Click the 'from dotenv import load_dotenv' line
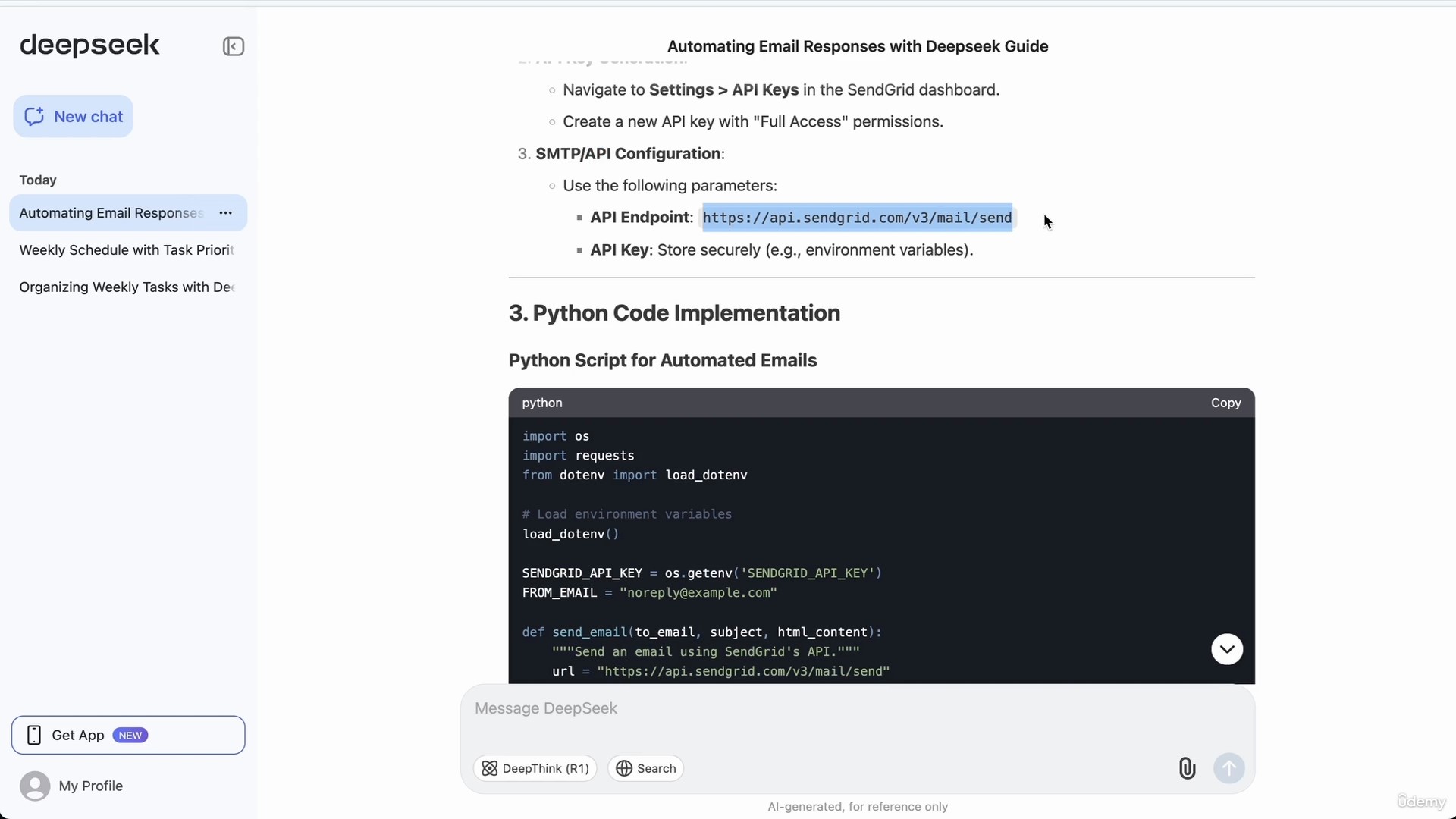 tap(635, 475)
